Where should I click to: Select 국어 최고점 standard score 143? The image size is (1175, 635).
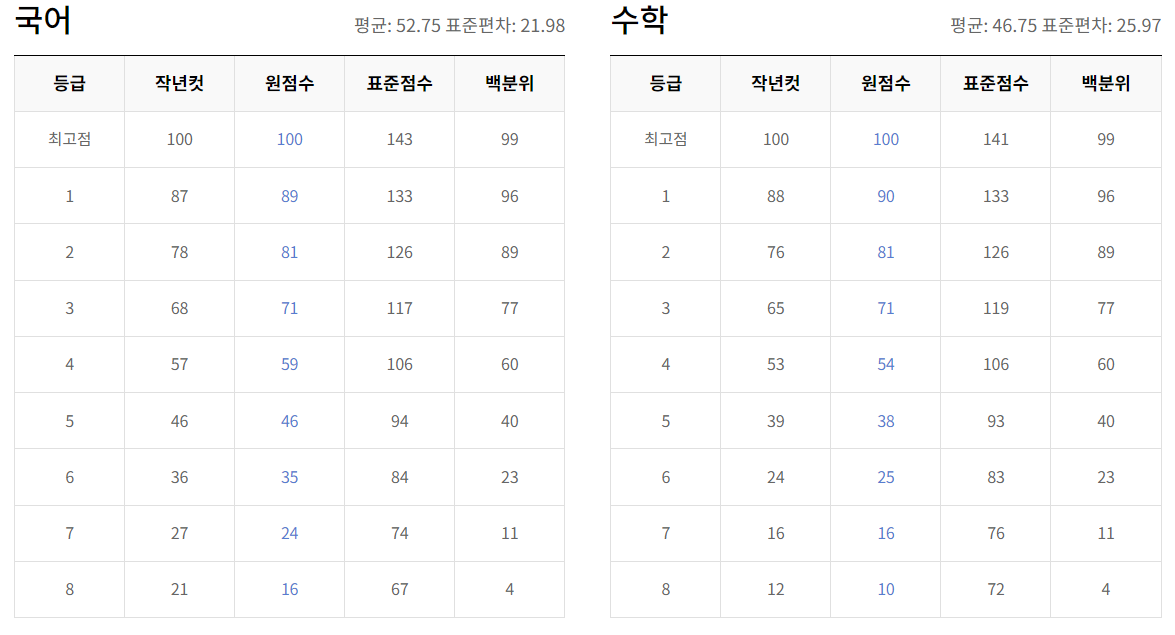399,139
